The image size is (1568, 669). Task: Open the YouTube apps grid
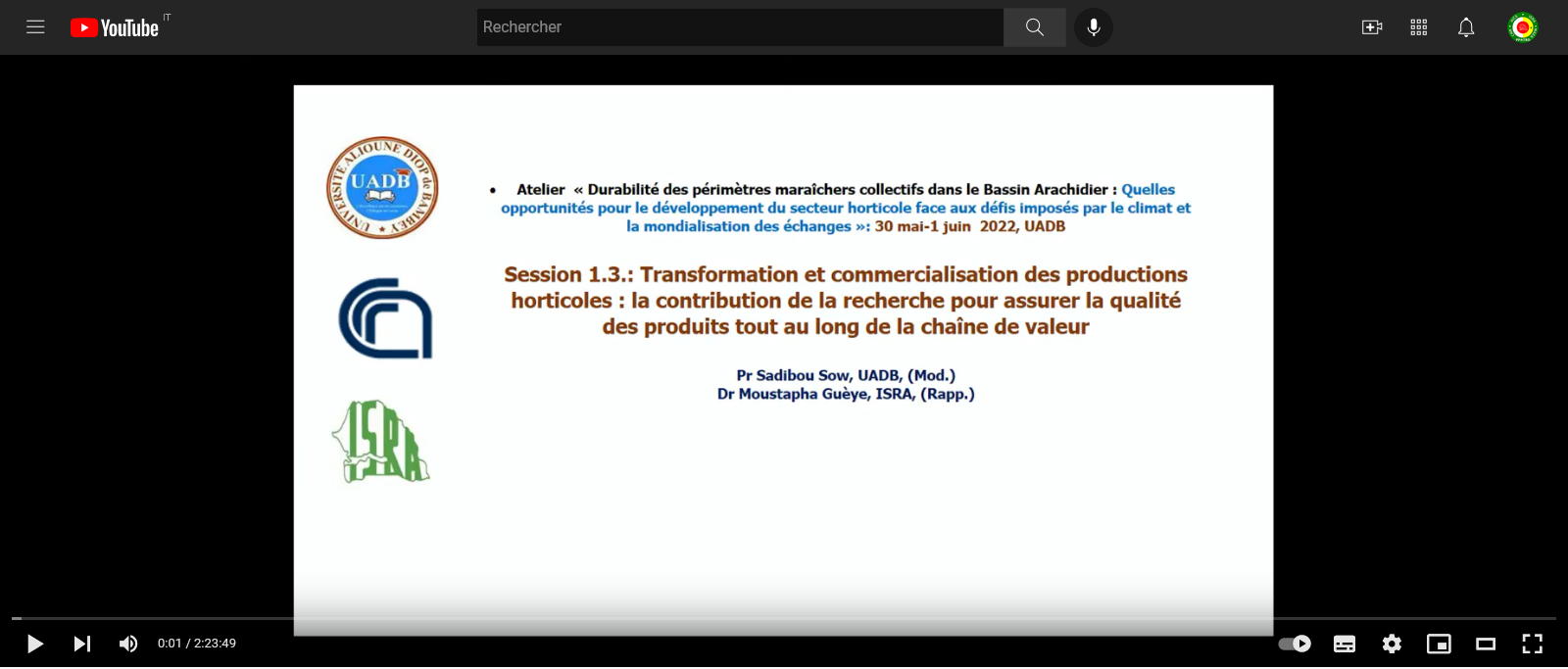[1419, 27]
